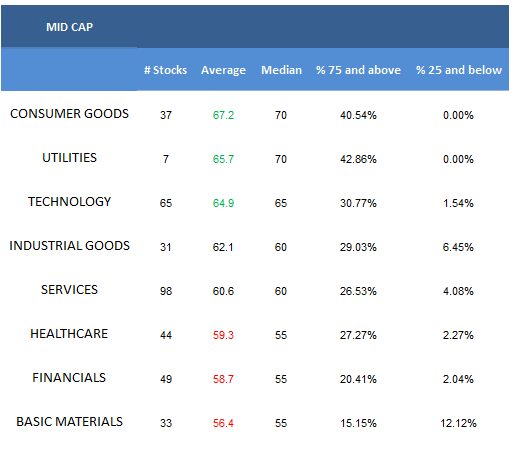Screen dimensions: 517x453
Task: Click the CONSUMER GOODS row label
Action: pos(69,114)
